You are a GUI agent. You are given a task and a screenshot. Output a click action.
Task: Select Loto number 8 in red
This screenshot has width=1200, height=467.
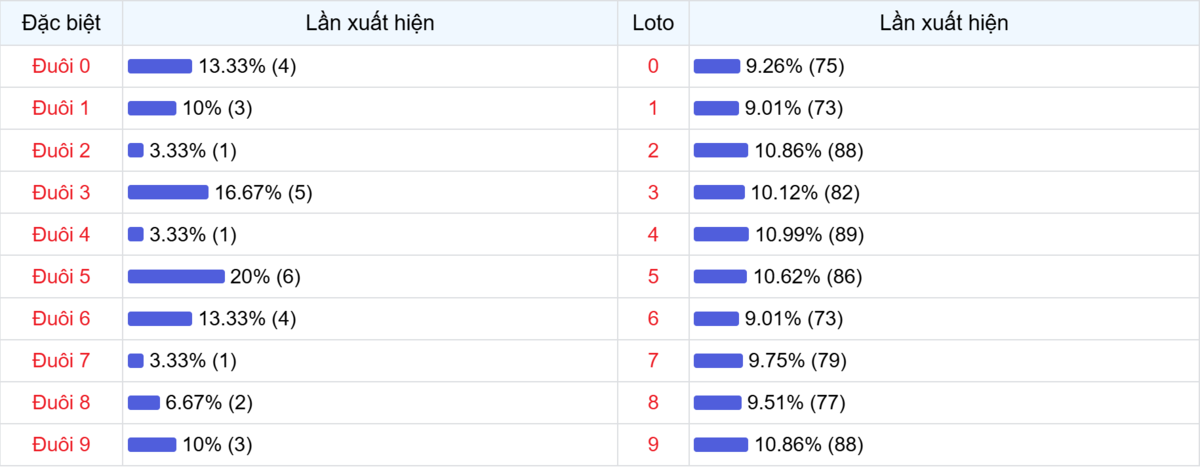(x=653, y=403)
